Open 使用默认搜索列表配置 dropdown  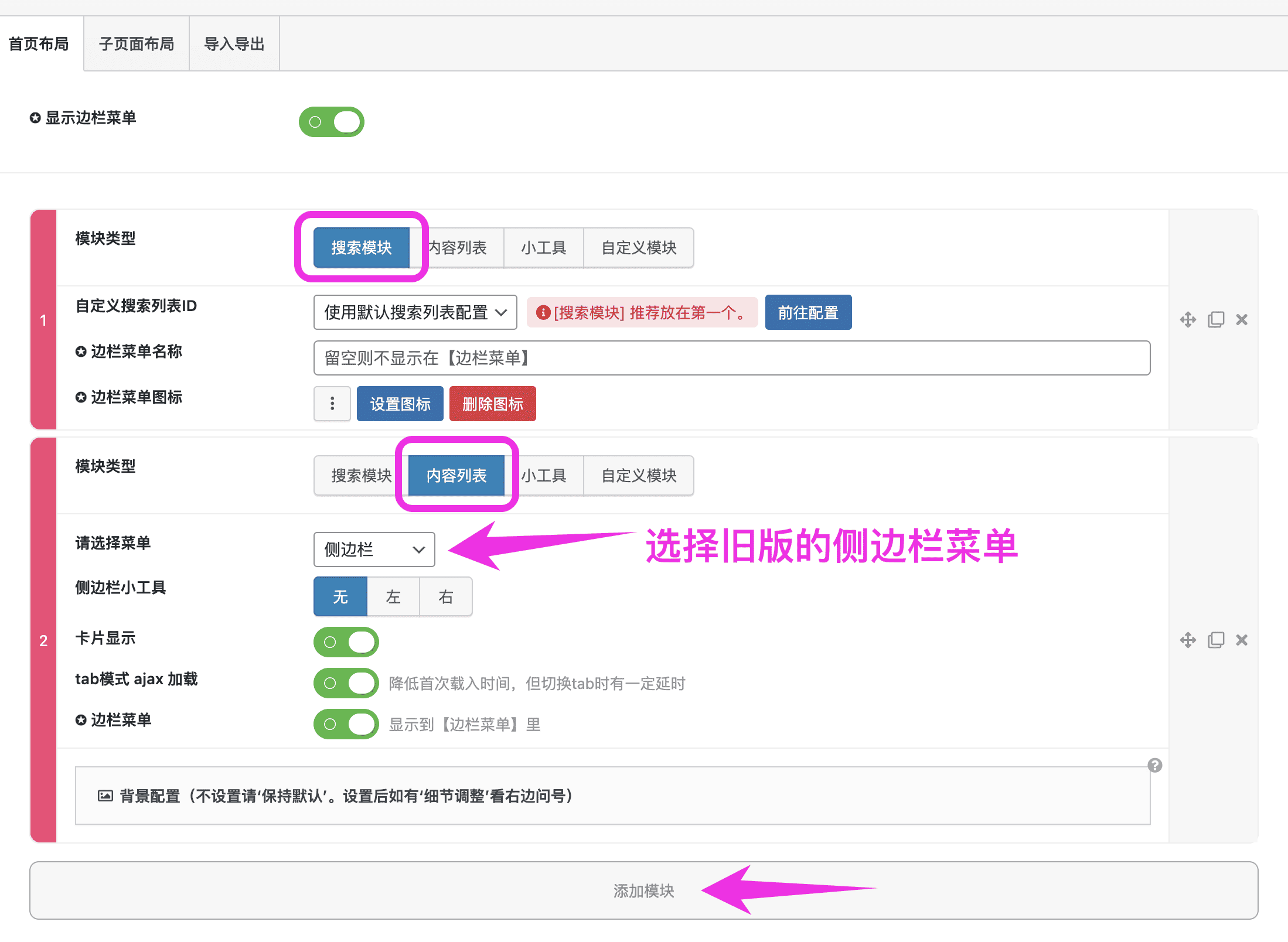415,312
